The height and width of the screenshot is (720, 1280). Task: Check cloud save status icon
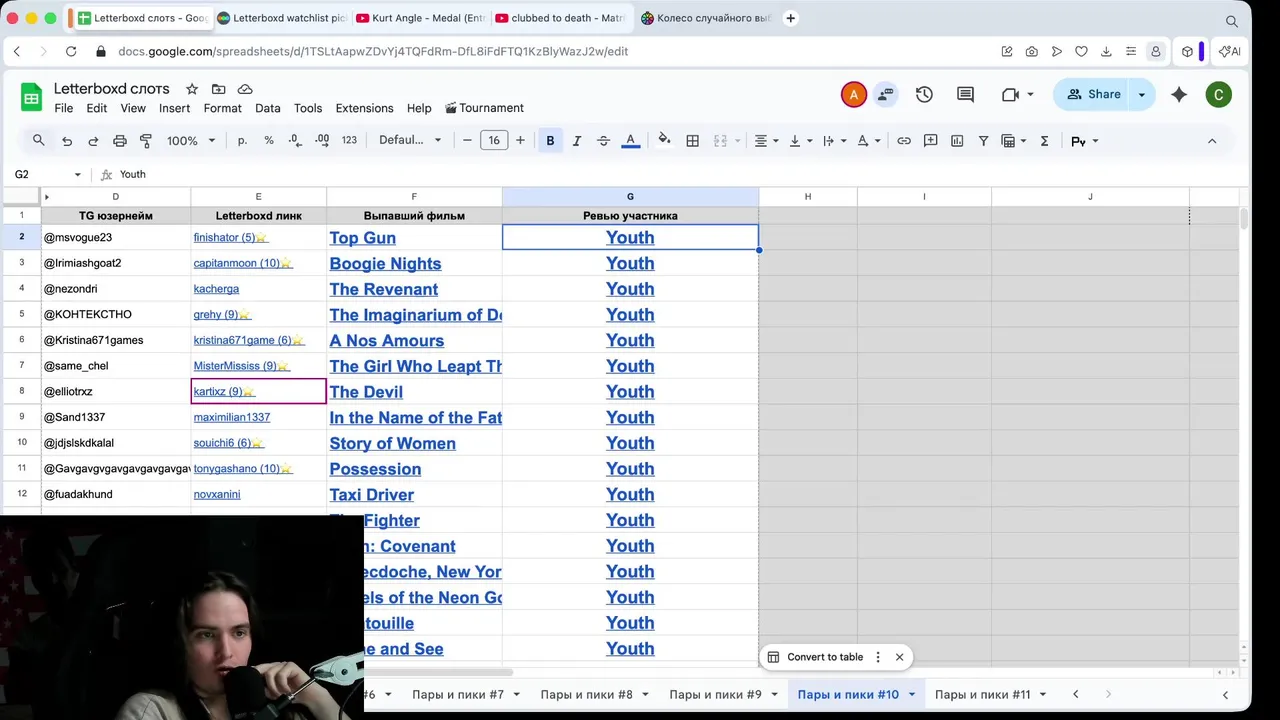point(245,89)
